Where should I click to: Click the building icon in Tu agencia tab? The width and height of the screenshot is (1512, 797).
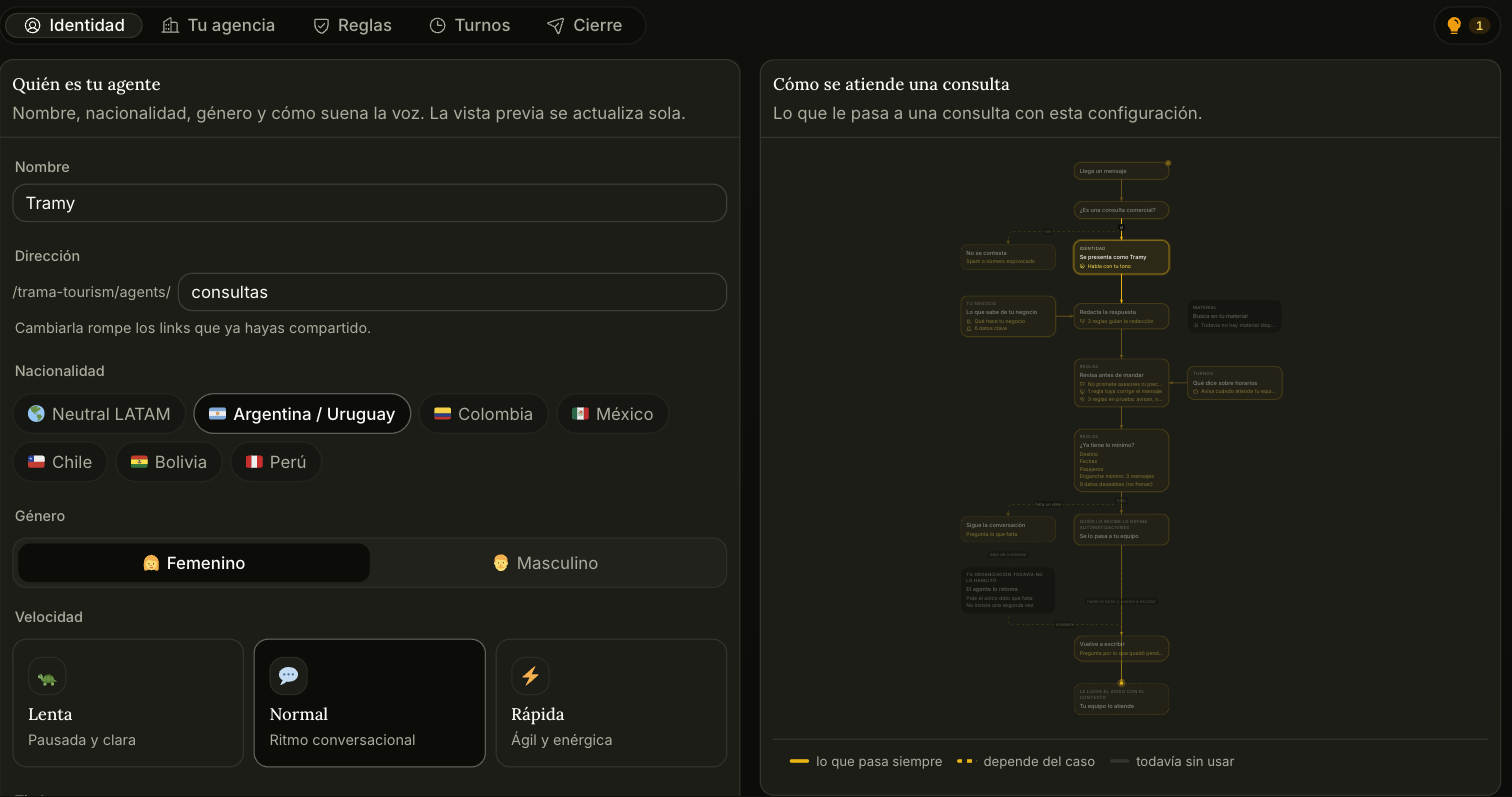171,26
